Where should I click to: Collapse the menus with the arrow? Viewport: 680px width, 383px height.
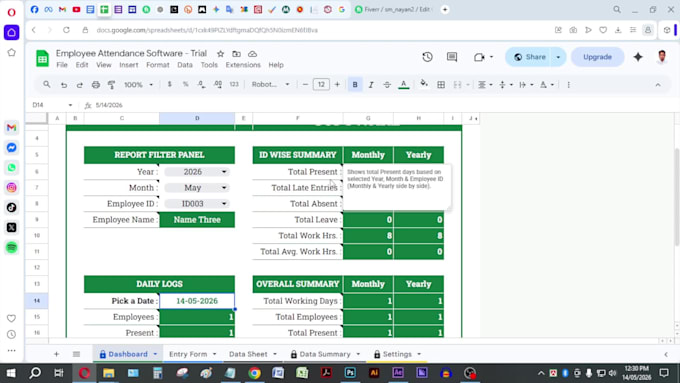(658, 85)
